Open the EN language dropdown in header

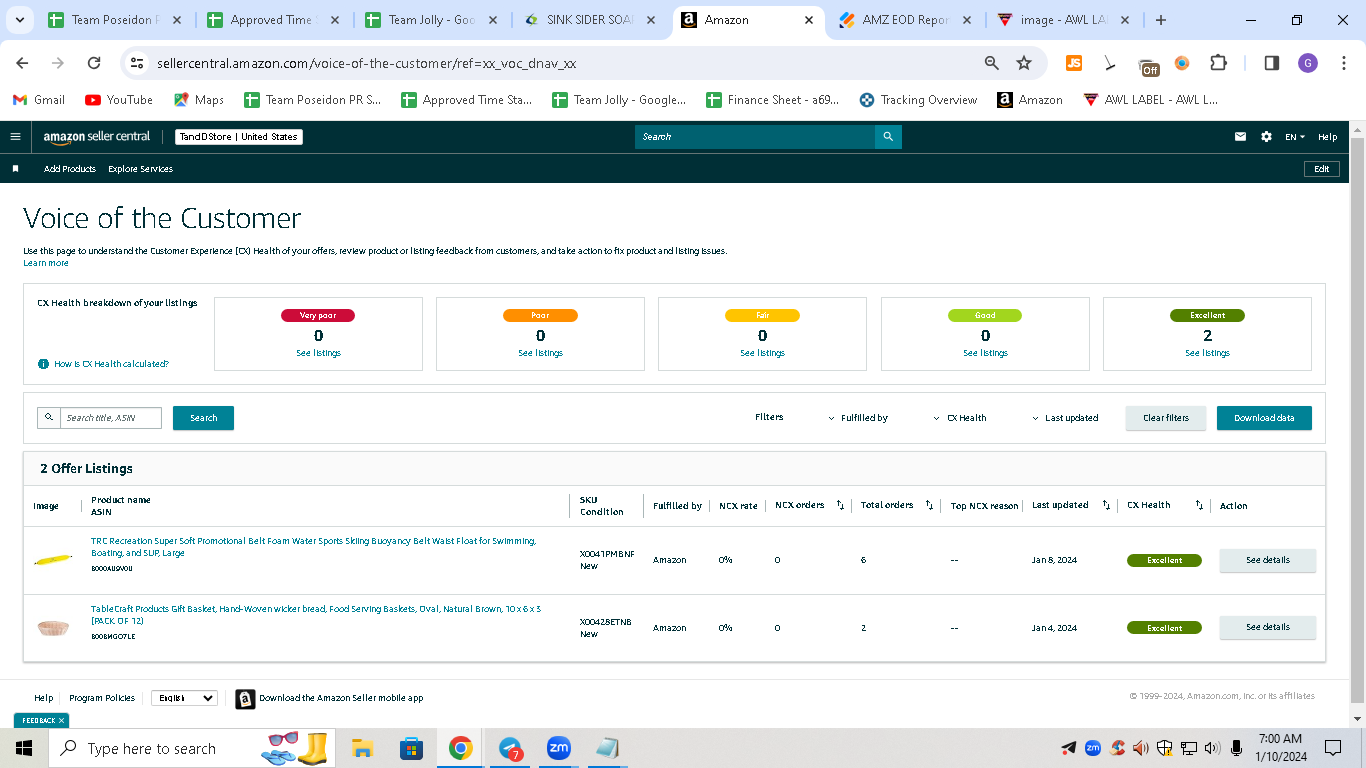1295,137
